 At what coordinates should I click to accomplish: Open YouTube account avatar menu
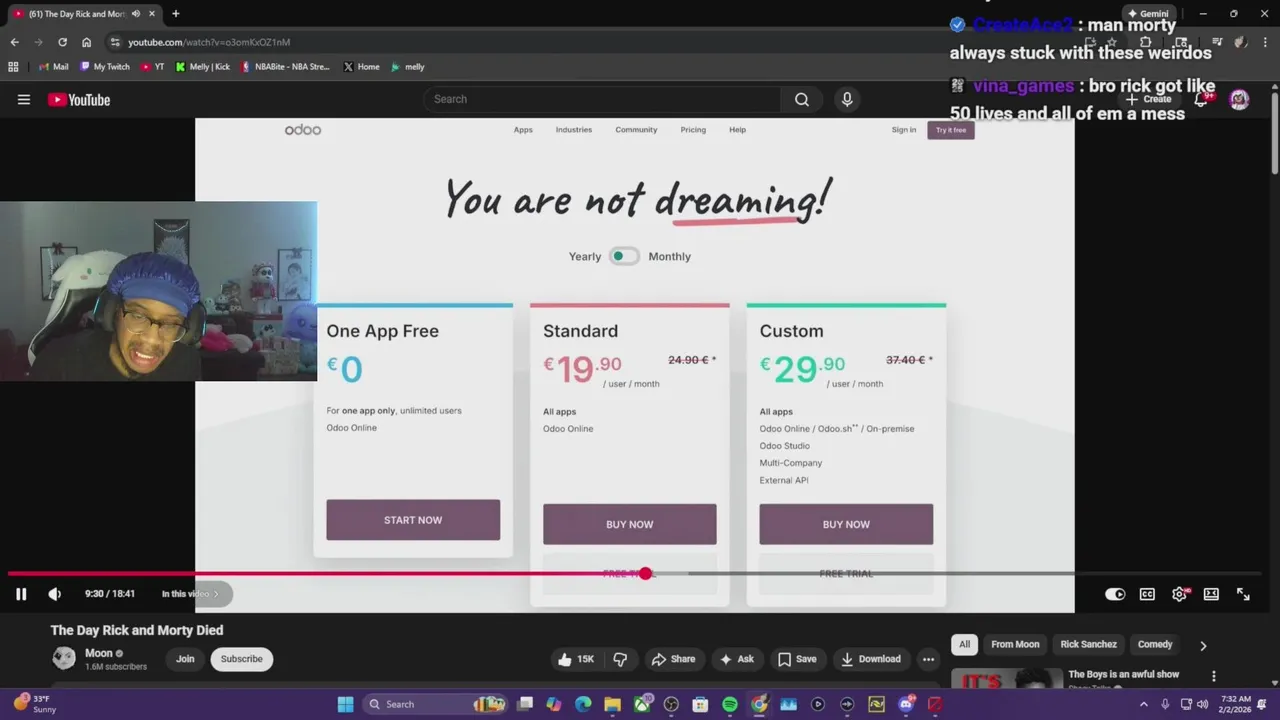pyautogui.click(x=1239, y=99)
